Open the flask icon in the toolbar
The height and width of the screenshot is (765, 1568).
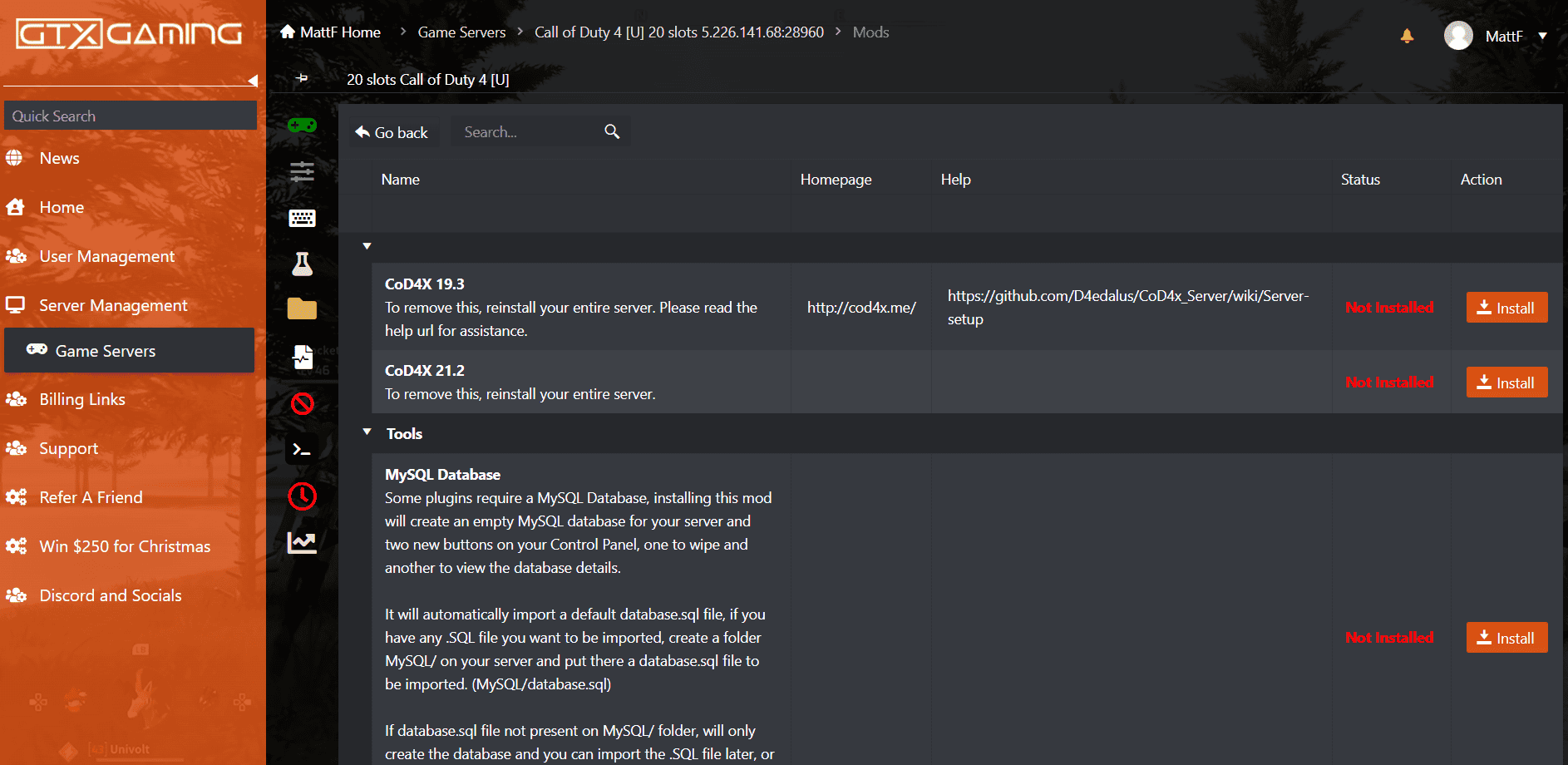[x=302, y=264]
